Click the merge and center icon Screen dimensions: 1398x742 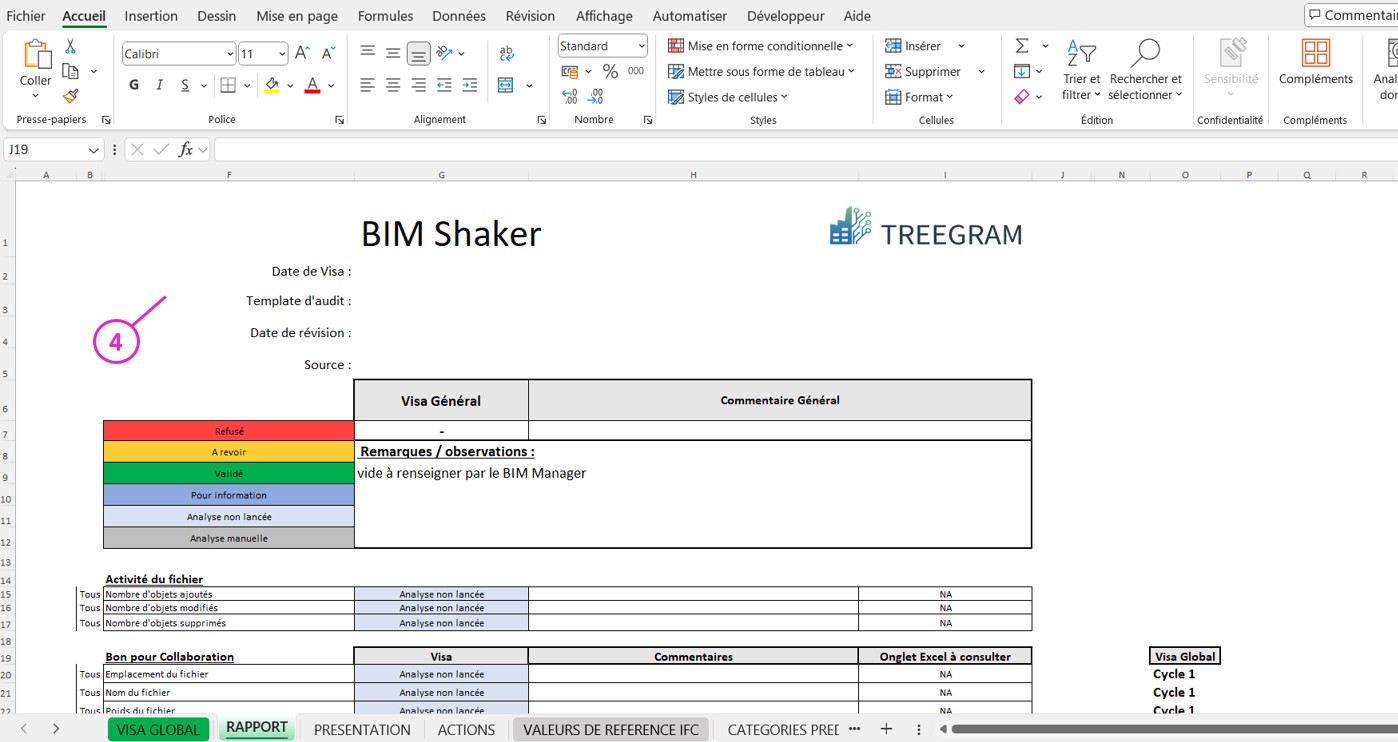tap(506, 86)
